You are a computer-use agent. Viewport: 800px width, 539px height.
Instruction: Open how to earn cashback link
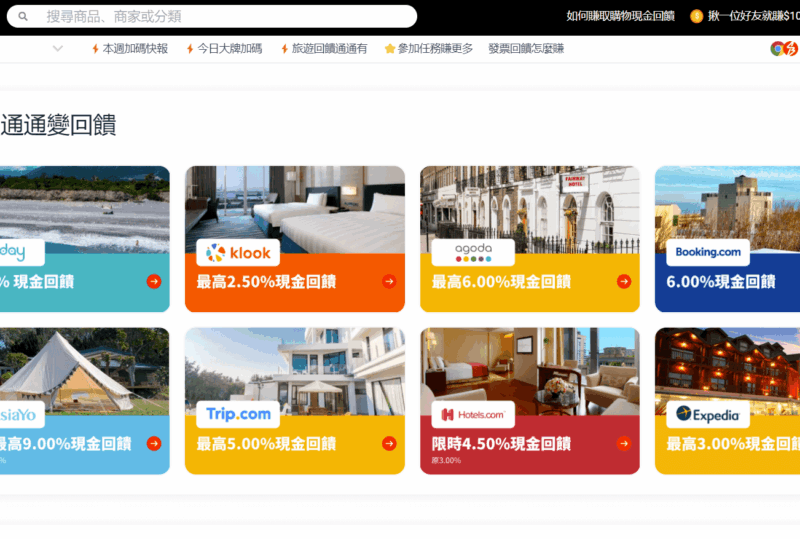tap(620, 16)
